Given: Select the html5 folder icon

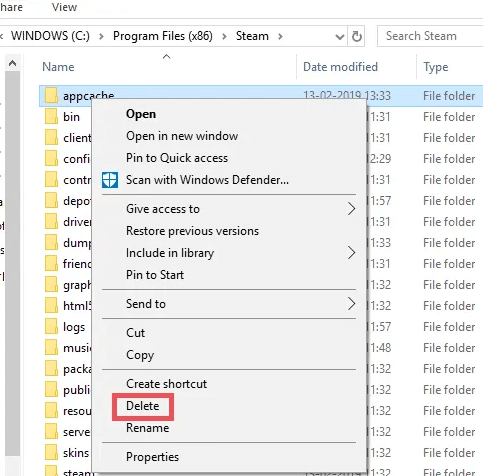Looking at the screenshot, I should [x=51, y=306].
